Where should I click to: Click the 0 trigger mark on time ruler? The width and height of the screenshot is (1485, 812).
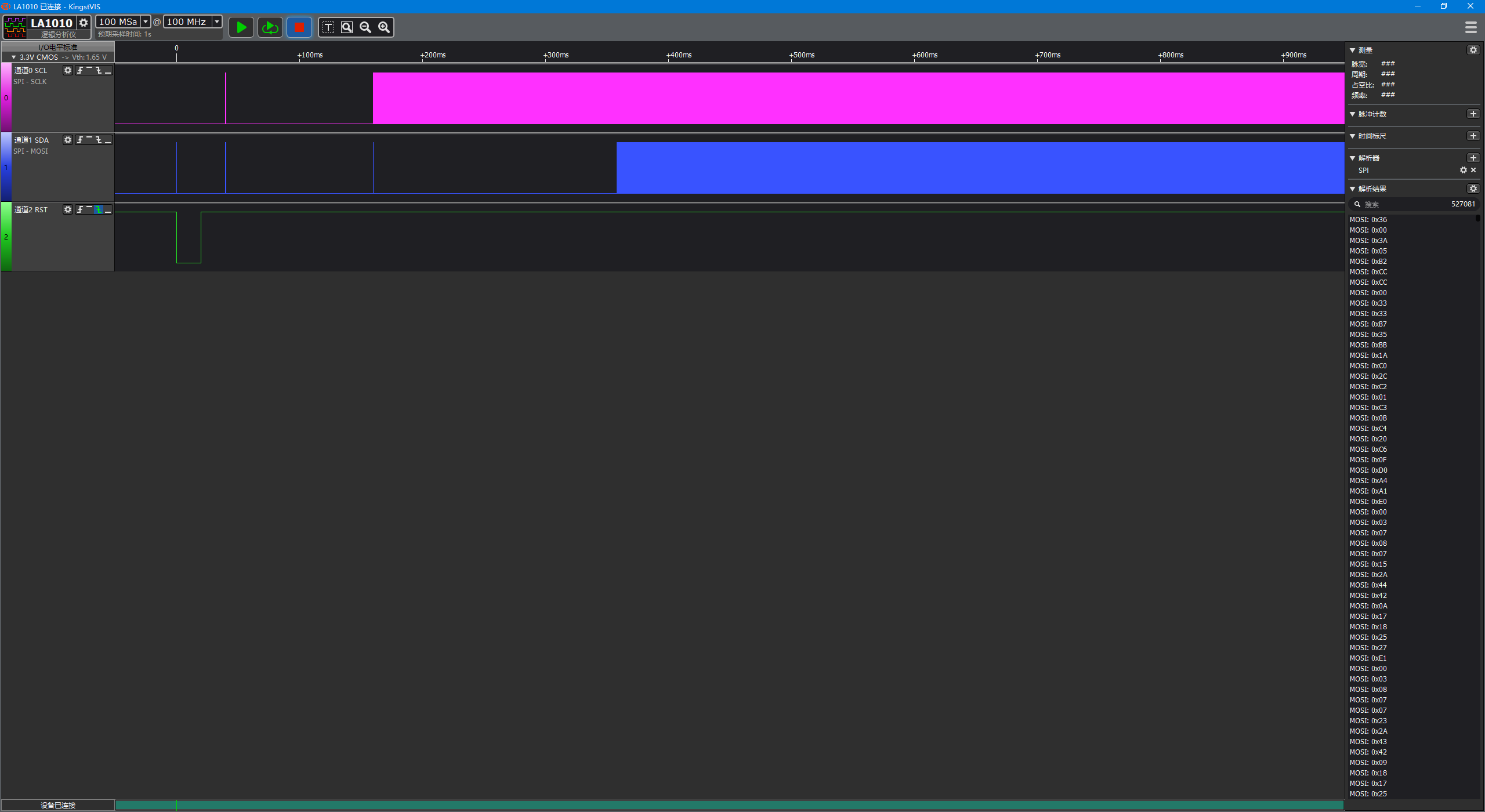coord(176,48)
